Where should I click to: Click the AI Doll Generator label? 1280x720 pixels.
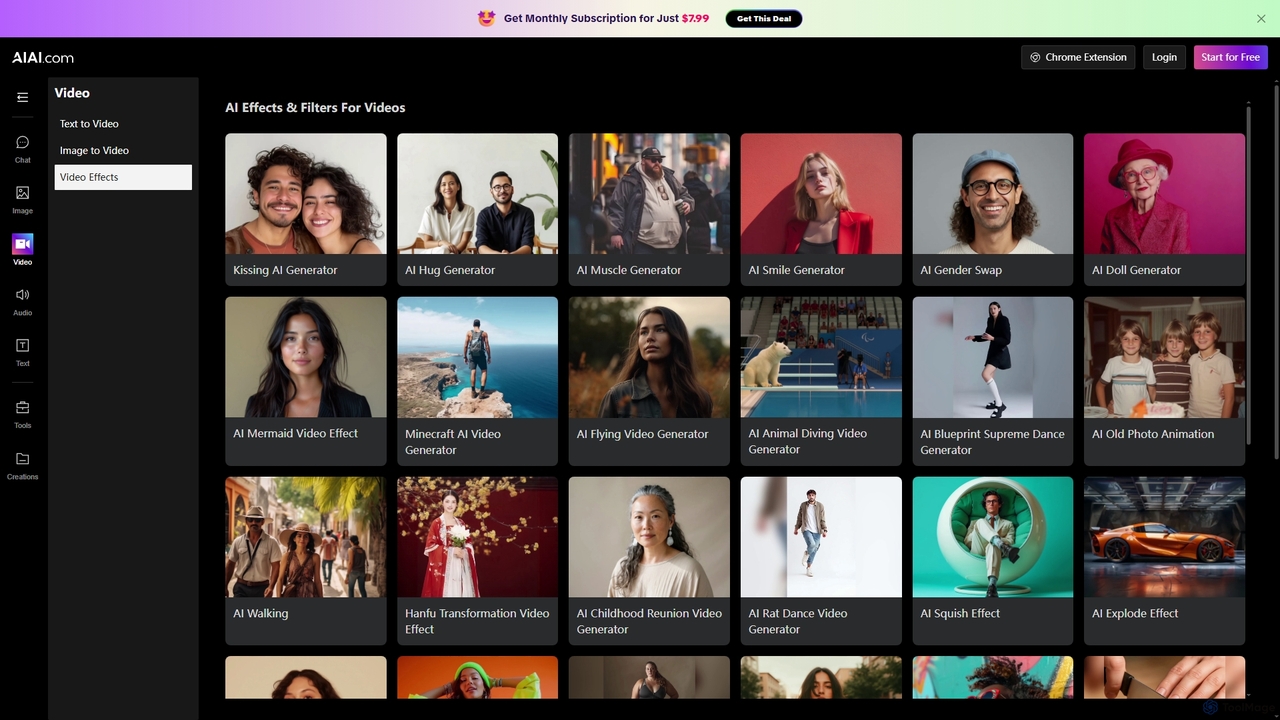click(1137, 270)
